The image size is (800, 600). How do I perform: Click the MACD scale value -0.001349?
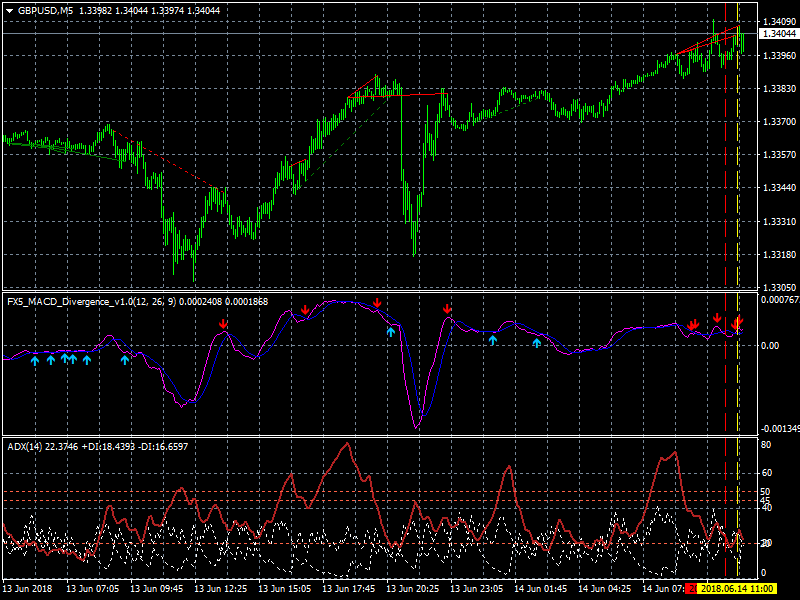coord(780,429)
